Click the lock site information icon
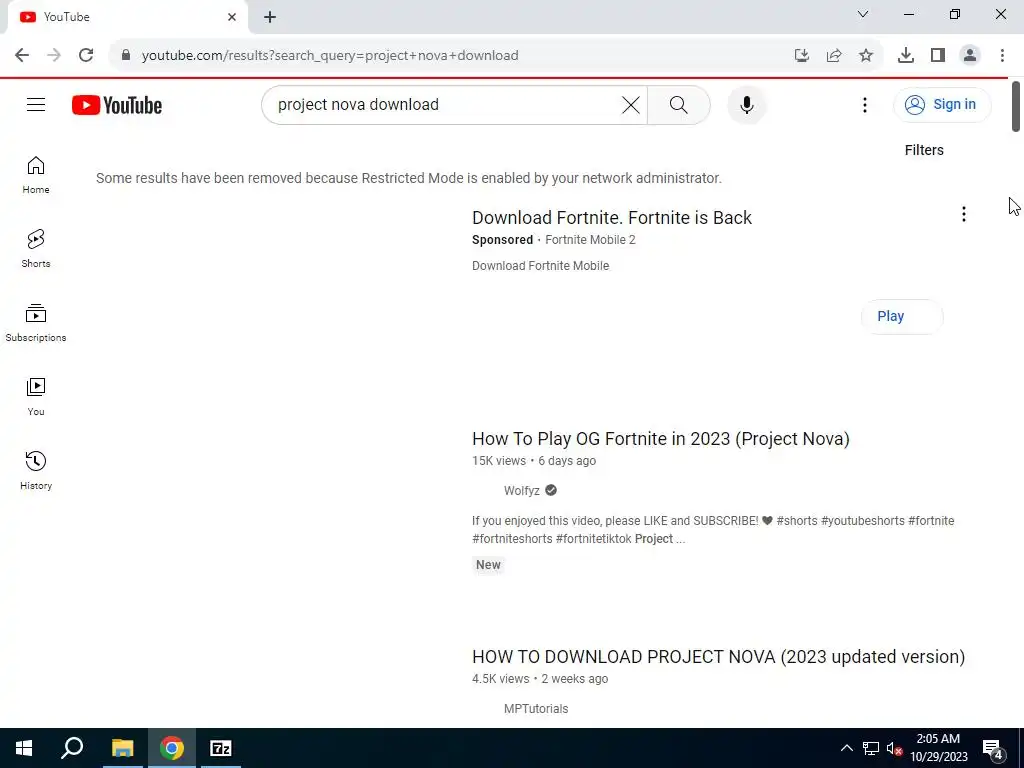Image resolution: width=1024 pixels, height=768 pixels. [x=126, y=56]
